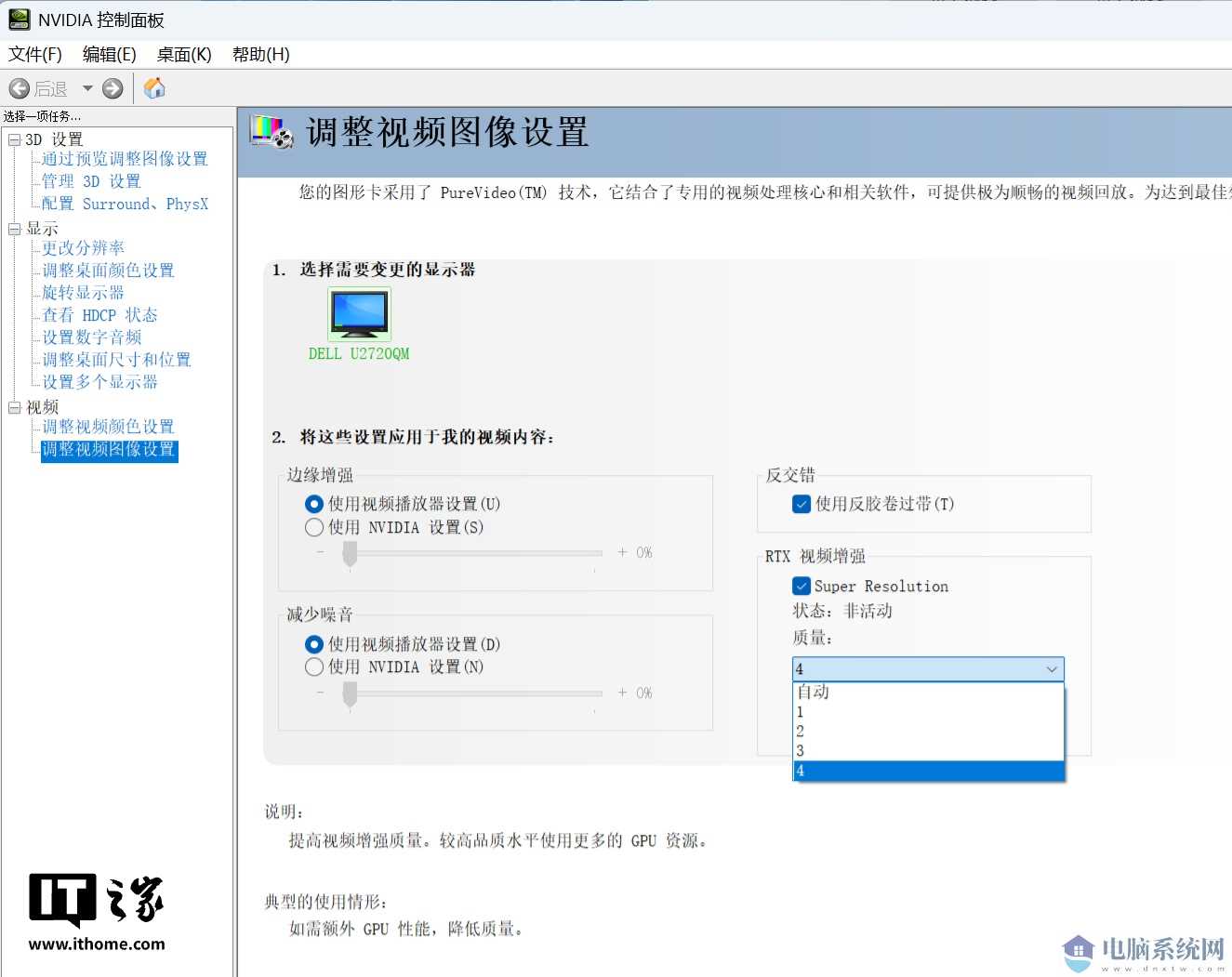Select 调整视频图像设置 in the tree
This screenshot has height=977, width=1232.
click(x=109, y=450)
